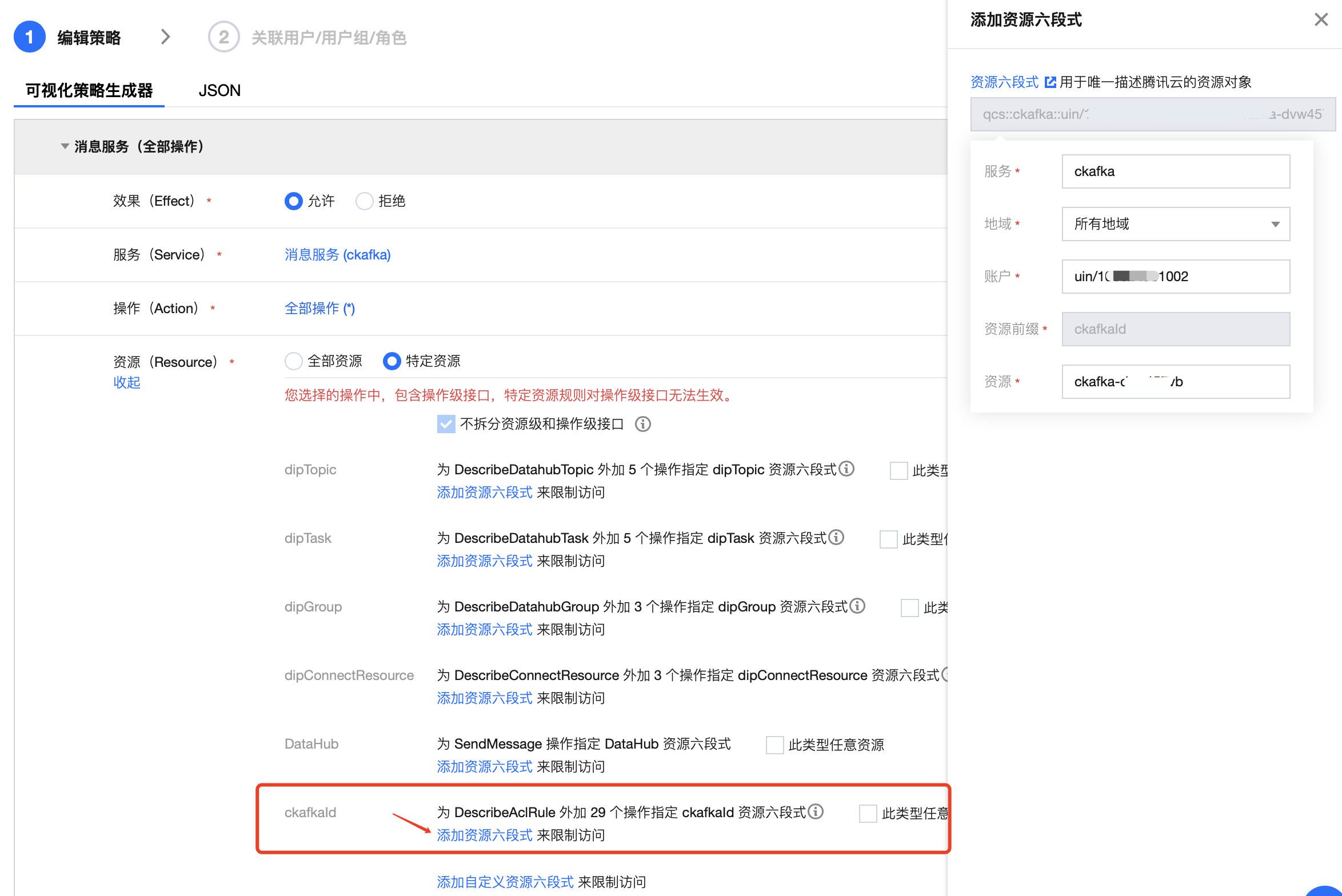The width and height of the screenshot is (1342, 896).
Task: Click the external link icon beside 资源六段式
Action: coord(1050,82)
